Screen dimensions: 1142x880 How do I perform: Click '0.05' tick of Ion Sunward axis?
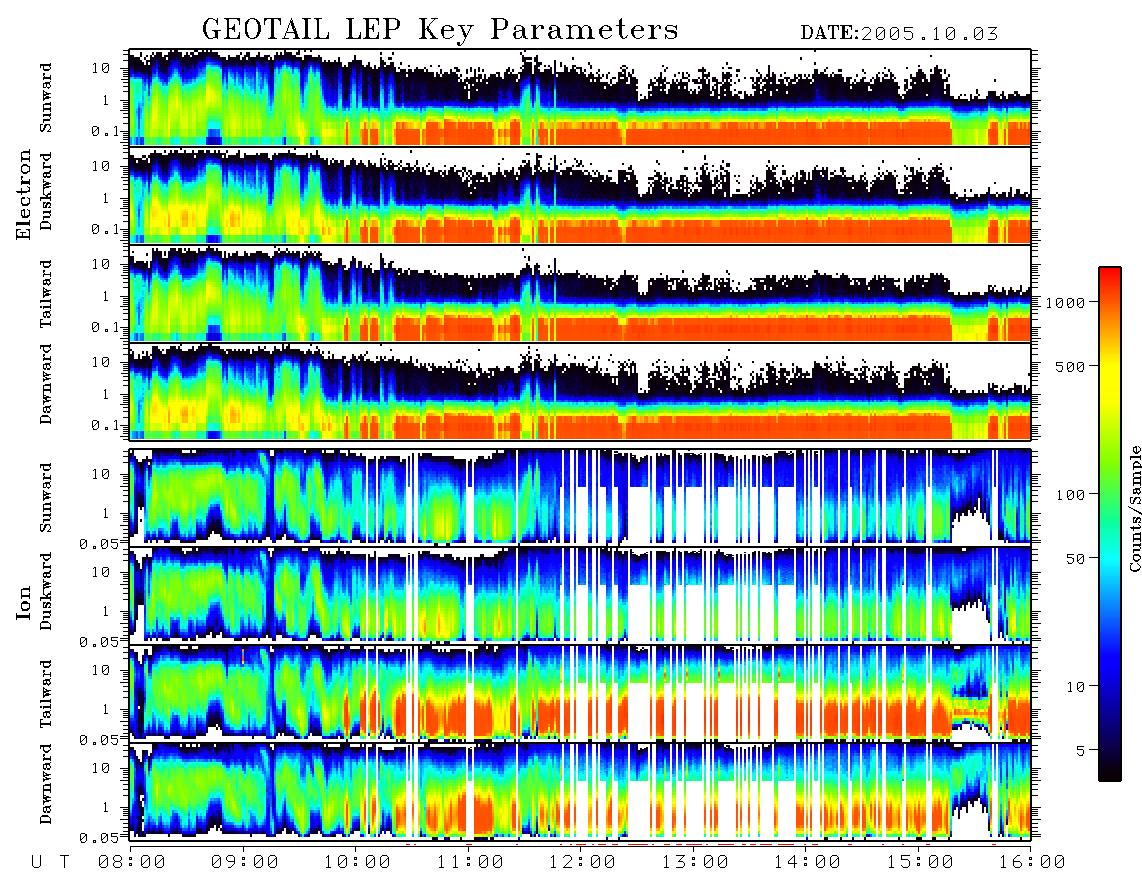99,543
